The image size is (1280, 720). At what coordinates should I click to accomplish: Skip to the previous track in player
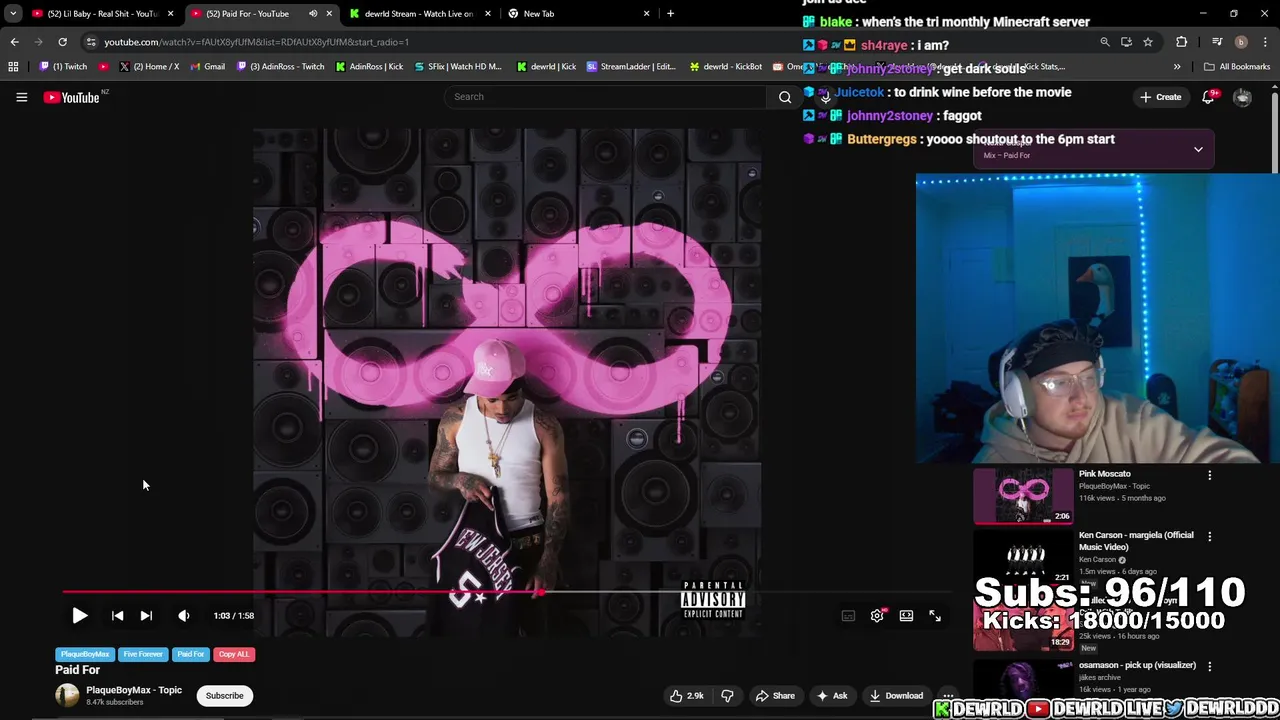117,616
